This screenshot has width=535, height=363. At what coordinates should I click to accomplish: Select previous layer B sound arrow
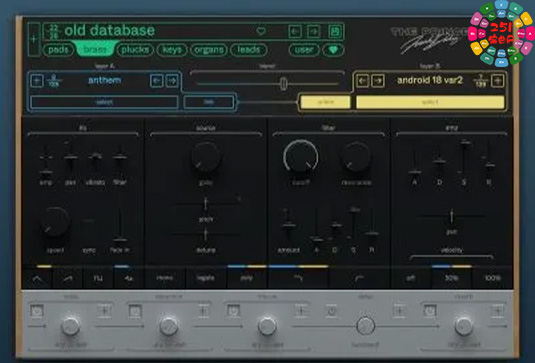tap(363, 81)
